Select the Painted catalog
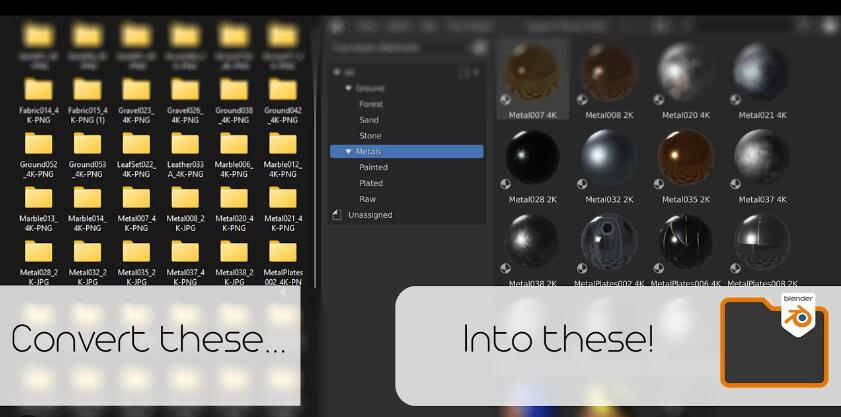The height and width of the screenshot is (417, 841). [x=373, y=168]
